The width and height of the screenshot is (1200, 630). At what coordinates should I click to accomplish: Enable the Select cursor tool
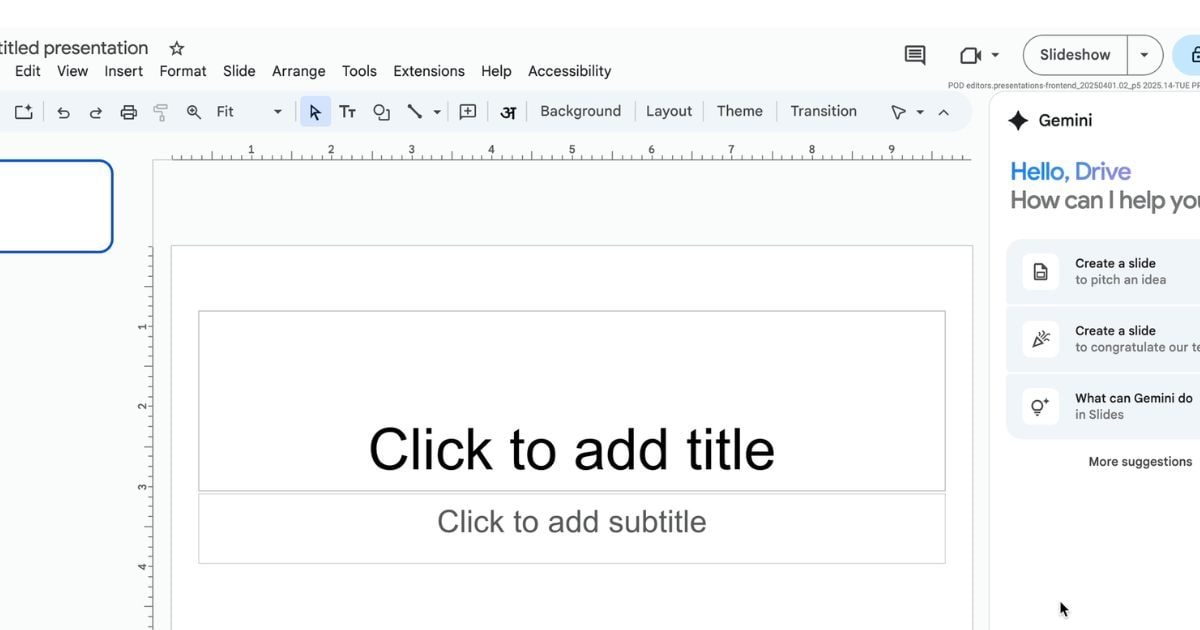click(x=315, y=112)
